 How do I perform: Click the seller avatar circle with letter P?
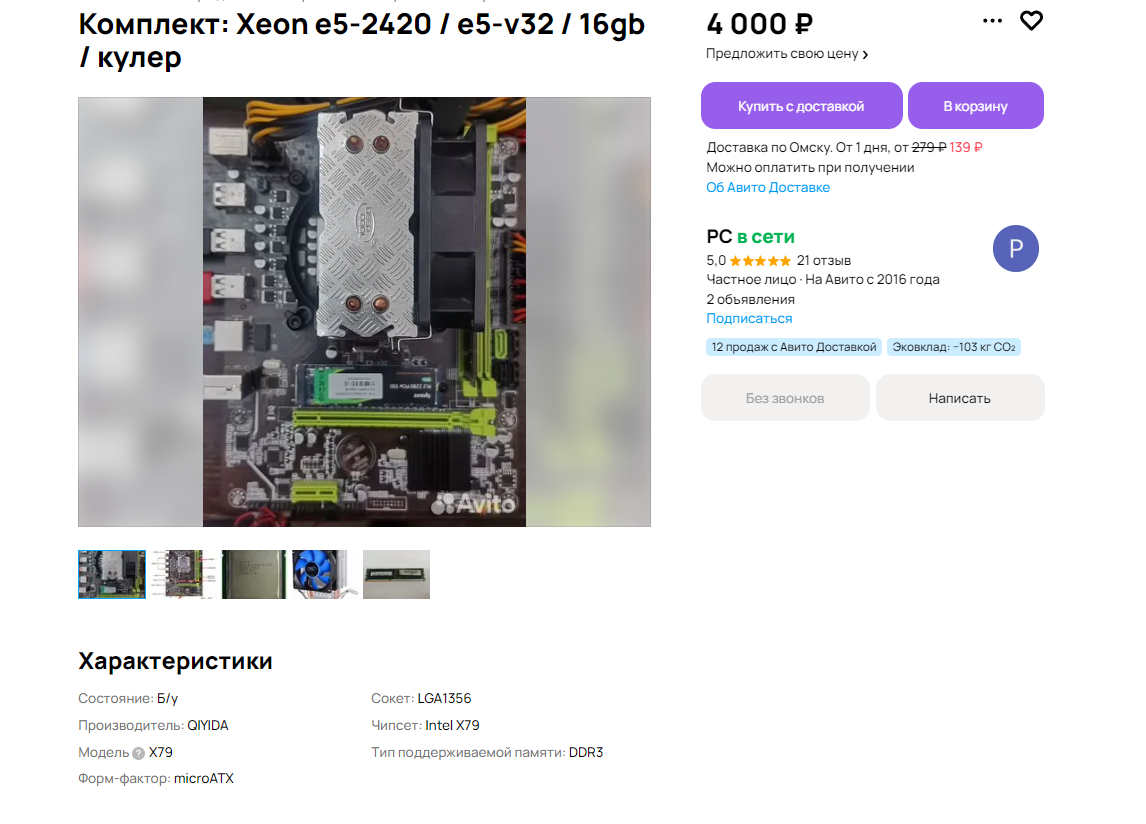click(x=1015, y=249)
